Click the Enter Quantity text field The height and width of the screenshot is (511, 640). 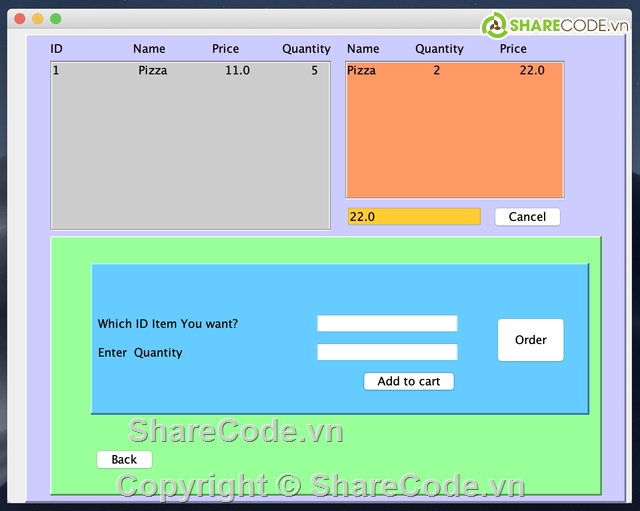pos(387,352)
